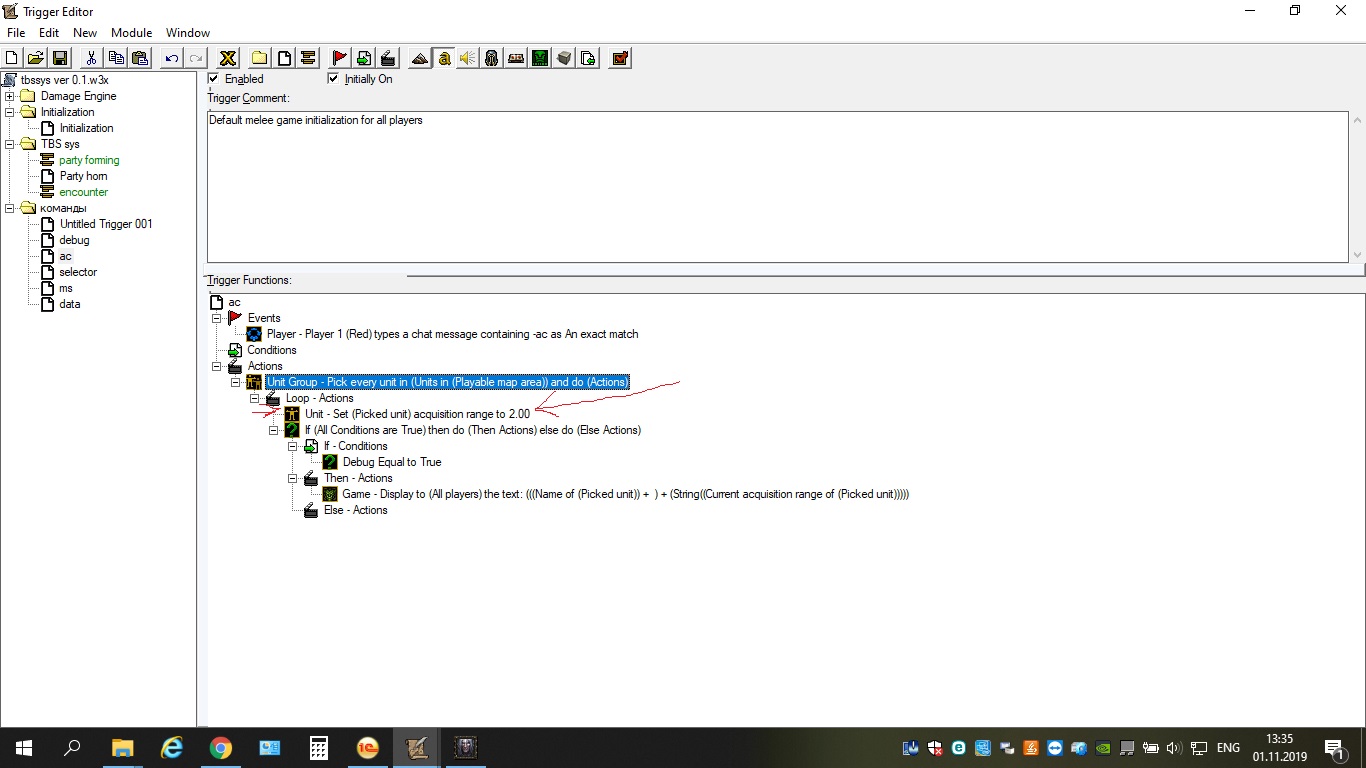
Task: Collapse the Events node
Action: tap(217, 318)
